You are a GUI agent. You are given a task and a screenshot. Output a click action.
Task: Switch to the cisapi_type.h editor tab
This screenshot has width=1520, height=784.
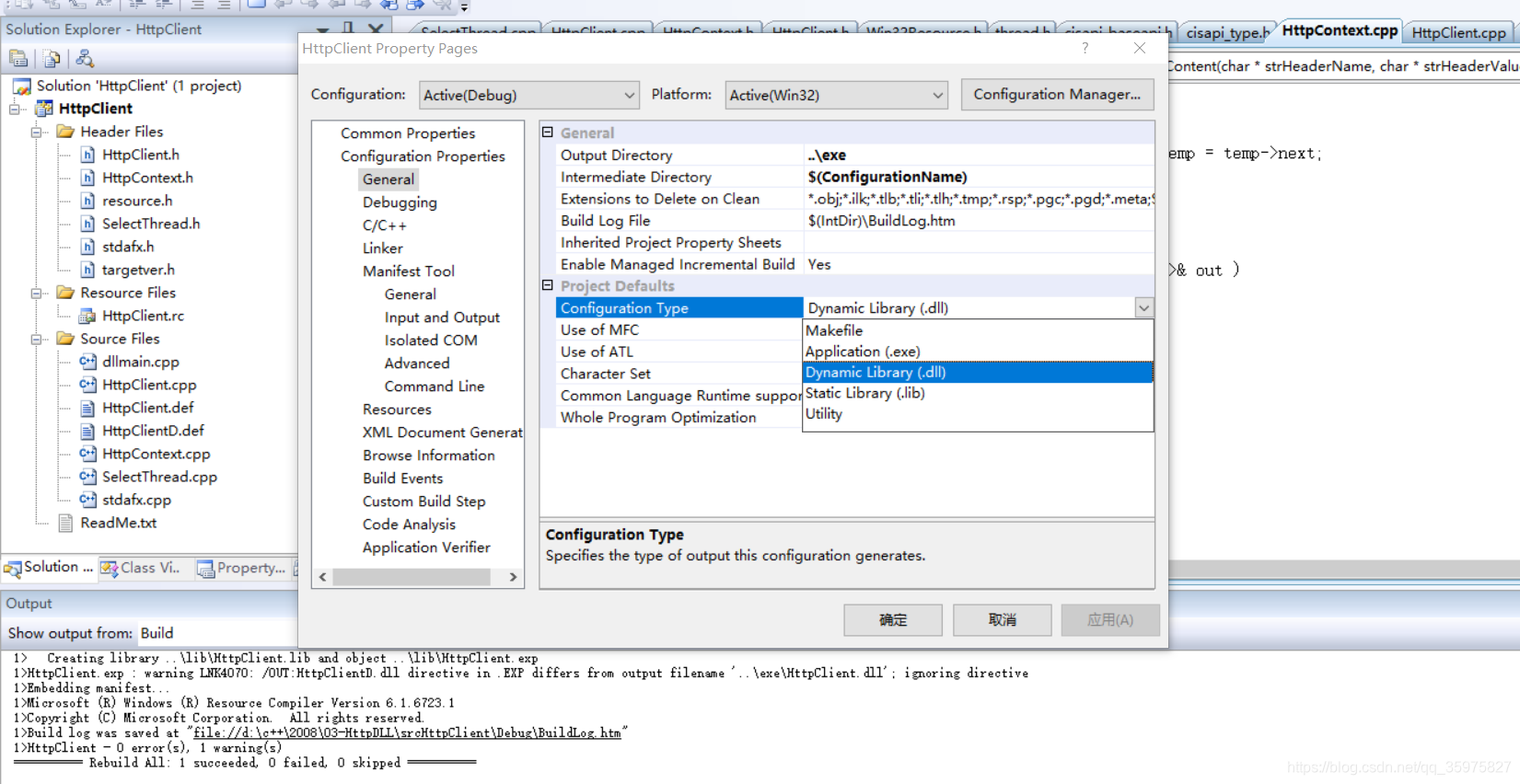pos(1226,32)
